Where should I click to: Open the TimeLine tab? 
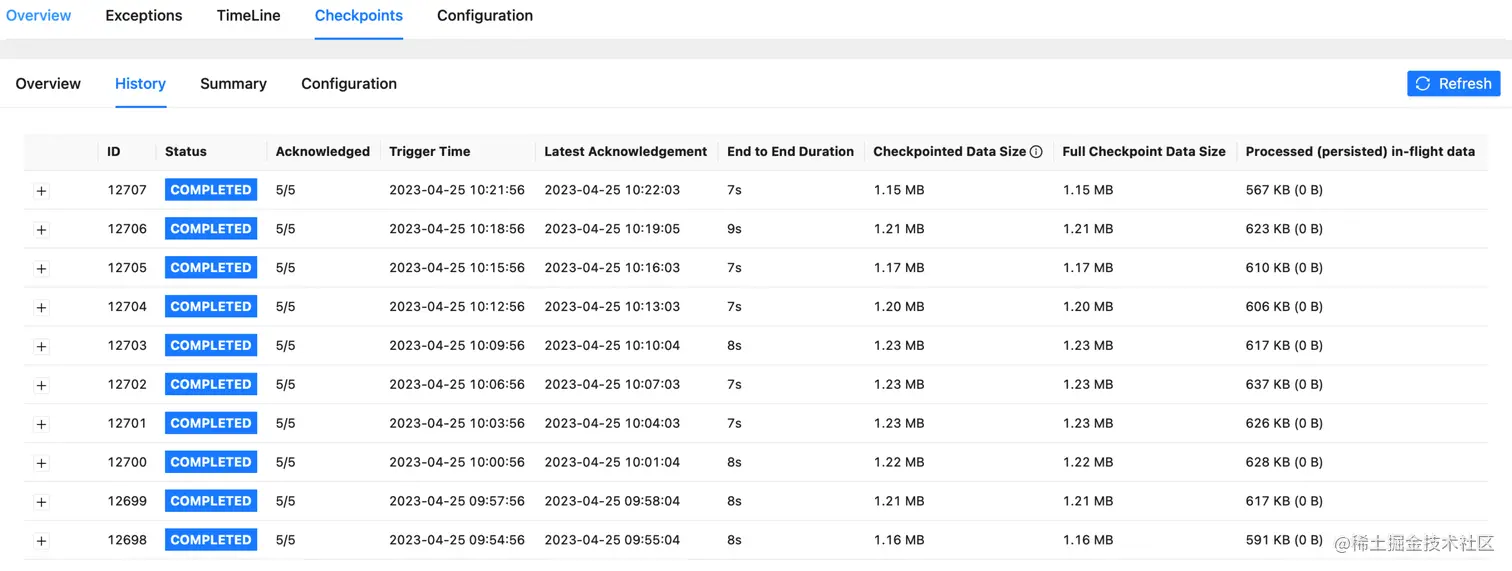249,16
